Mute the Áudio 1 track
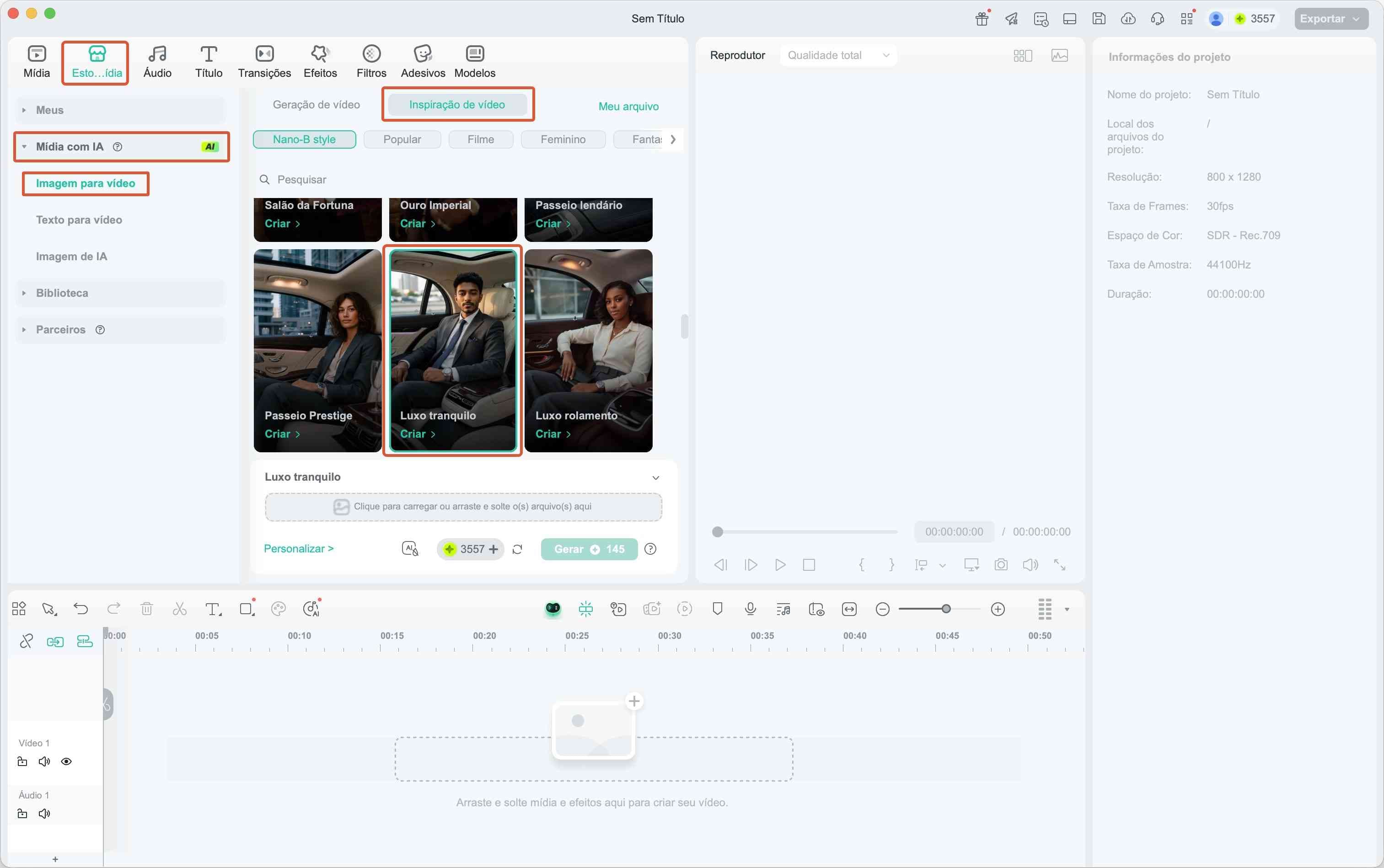 tap(43, 814)
